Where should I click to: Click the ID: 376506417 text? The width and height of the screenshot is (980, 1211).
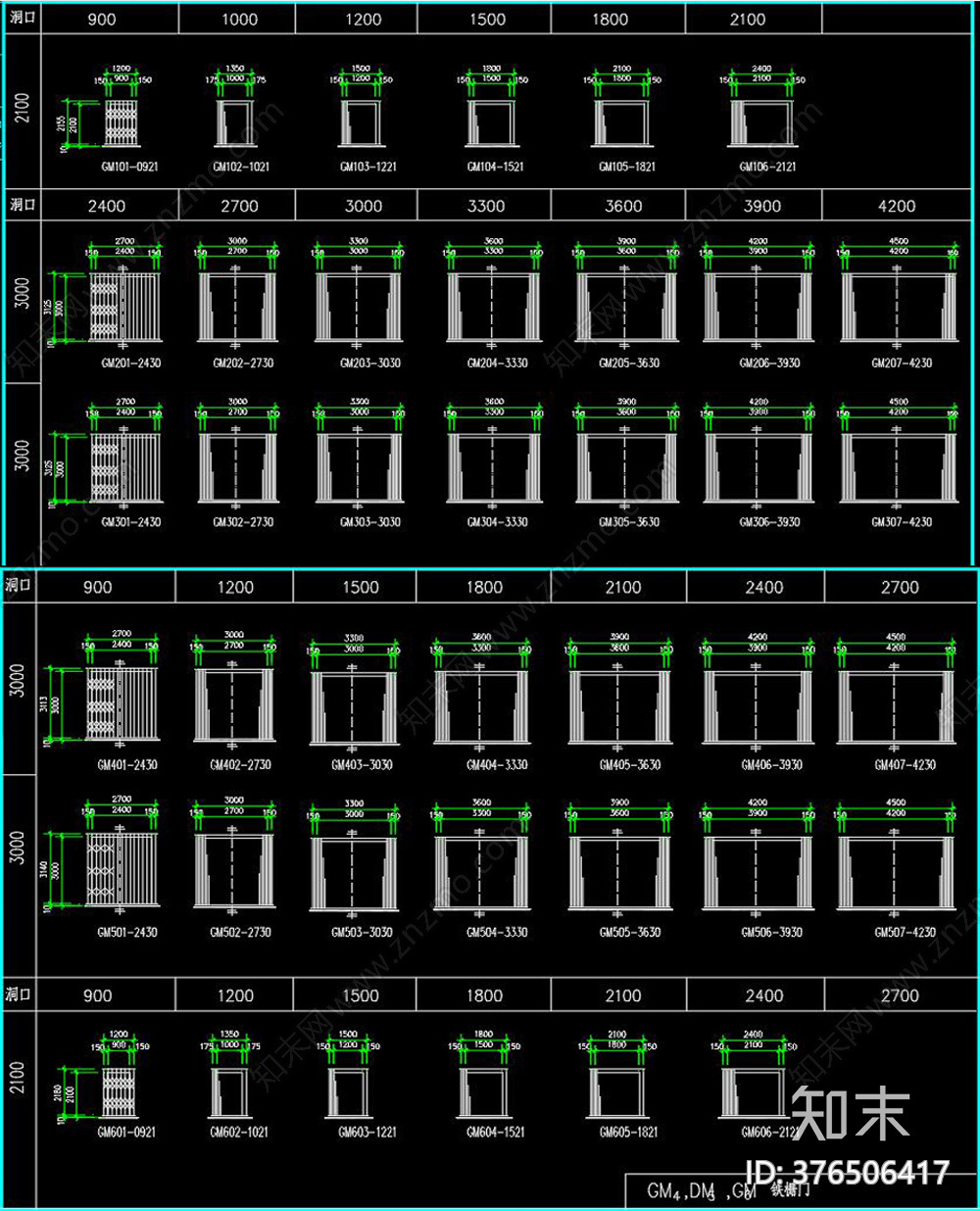847,1172
